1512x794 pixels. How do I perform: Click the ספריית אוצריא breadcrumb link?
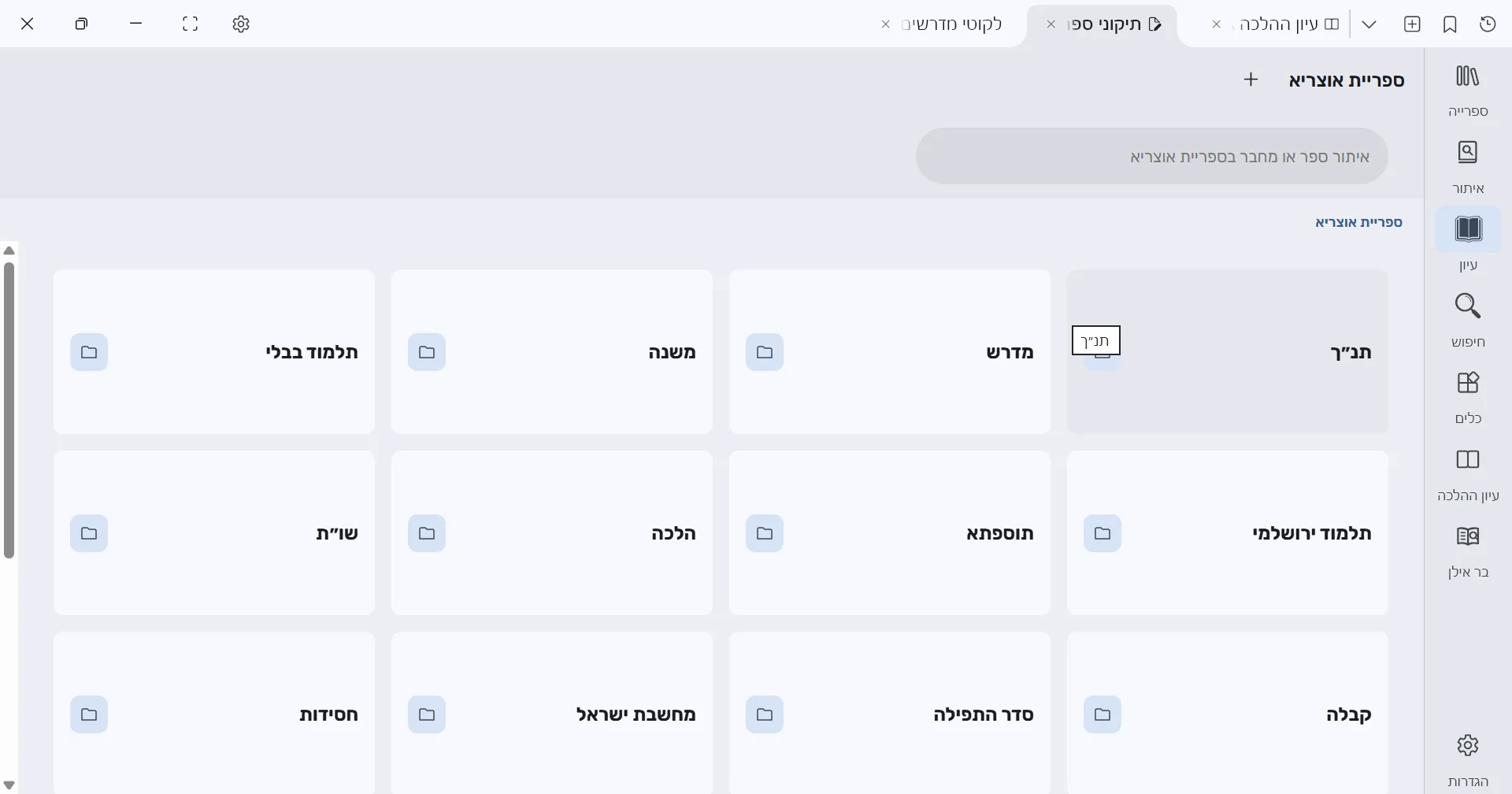point(1358,222)
